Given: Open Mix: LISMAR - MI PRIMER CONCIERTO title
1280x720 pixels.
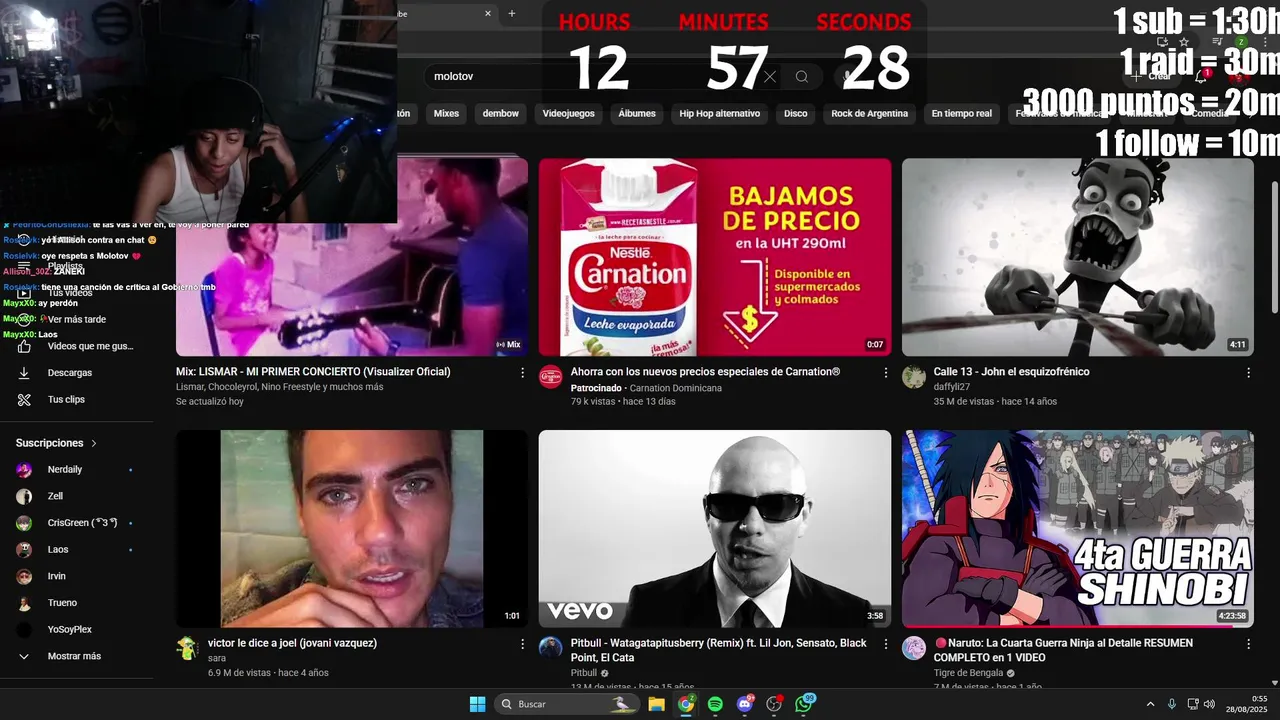Looking at the screenshot, I should pos(313,372).
